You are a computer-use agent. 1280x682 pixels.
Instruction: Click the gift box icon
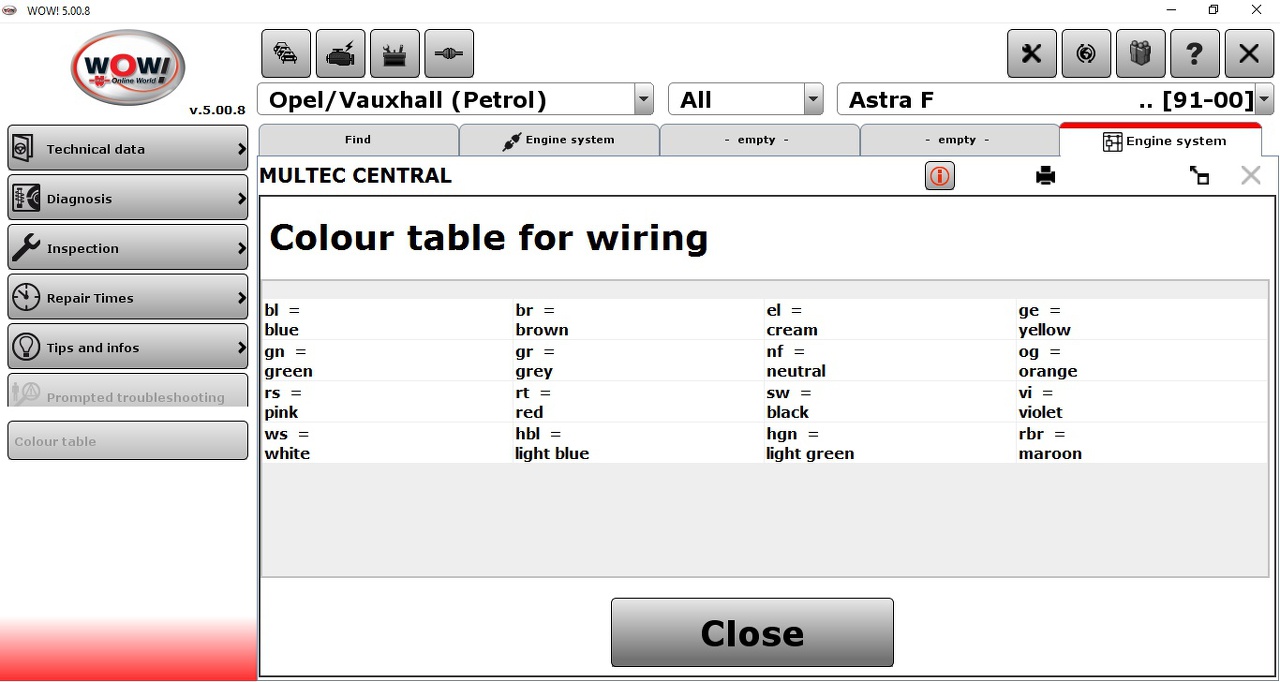click(x=1140, y=54)
